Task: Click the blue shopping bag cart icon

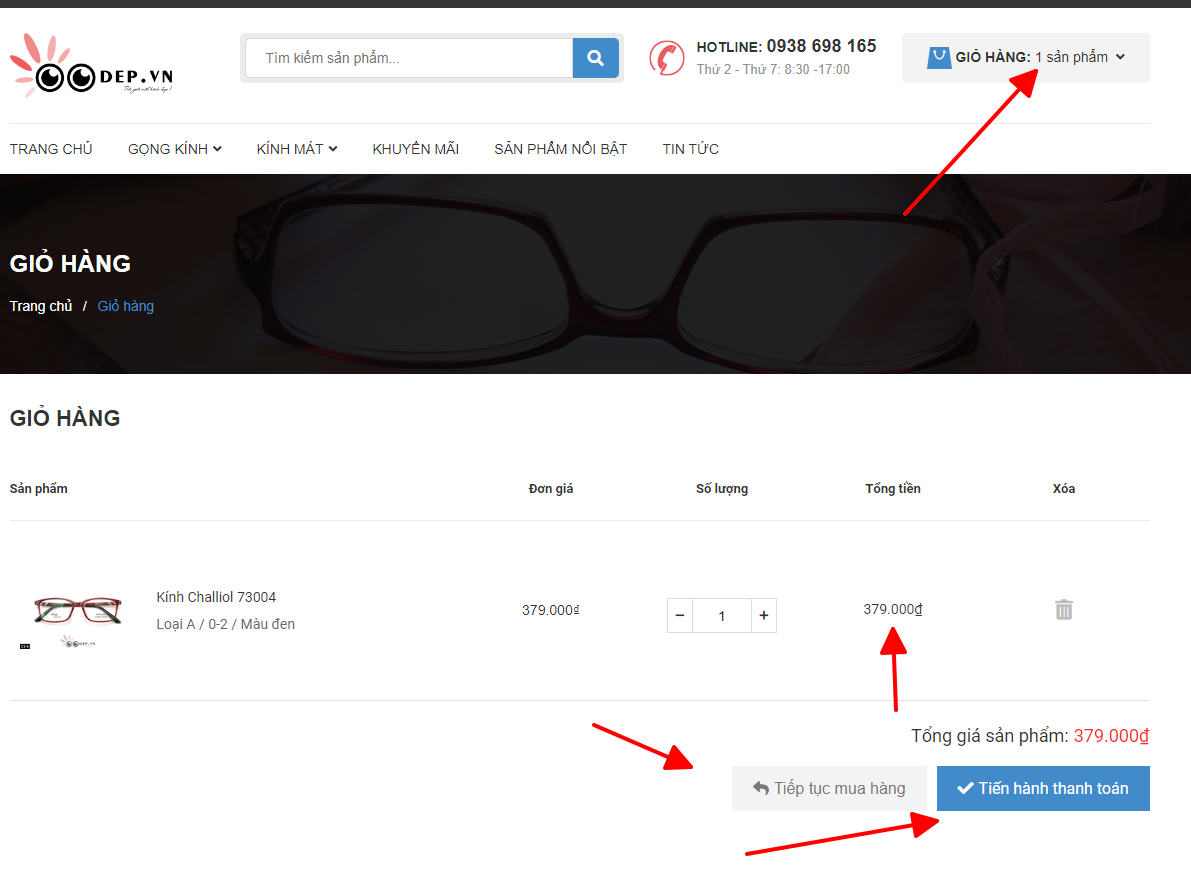Action: 939,57
